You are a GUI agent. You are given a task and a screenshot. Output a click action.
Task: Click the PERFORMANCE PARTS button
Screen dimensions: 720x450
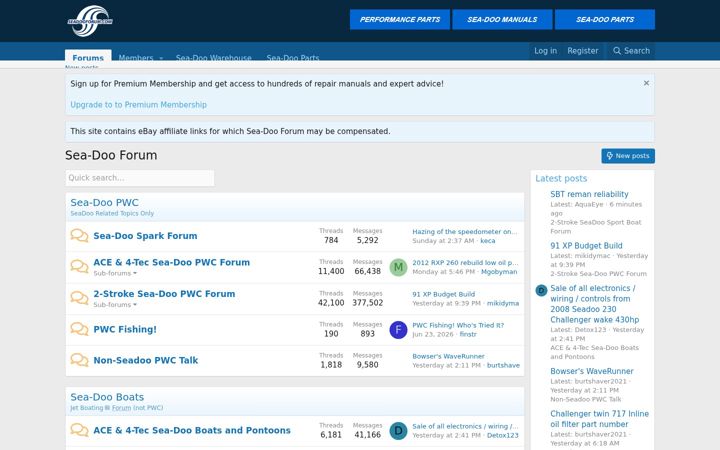tap(399, 19)
